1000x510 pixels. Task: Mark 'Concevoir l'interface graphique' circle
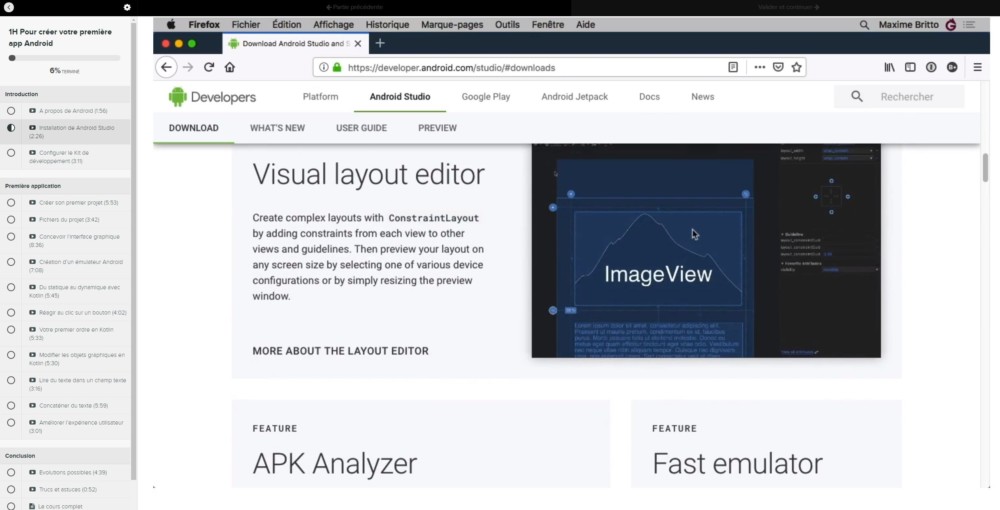11,237
